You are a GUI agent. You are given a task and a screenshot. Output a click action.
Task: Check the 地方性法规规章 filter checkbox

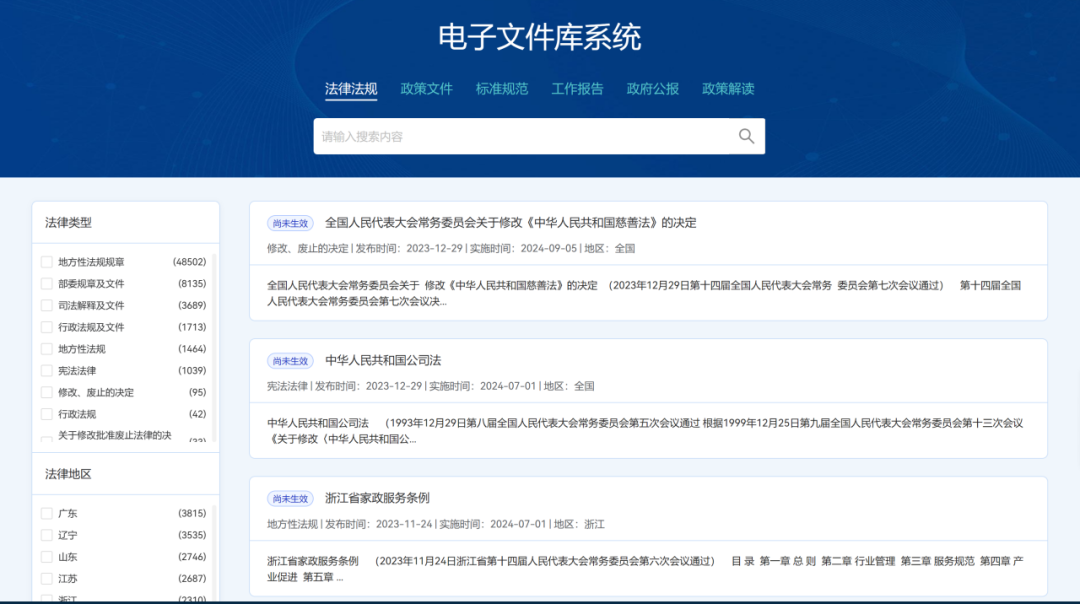46,261
